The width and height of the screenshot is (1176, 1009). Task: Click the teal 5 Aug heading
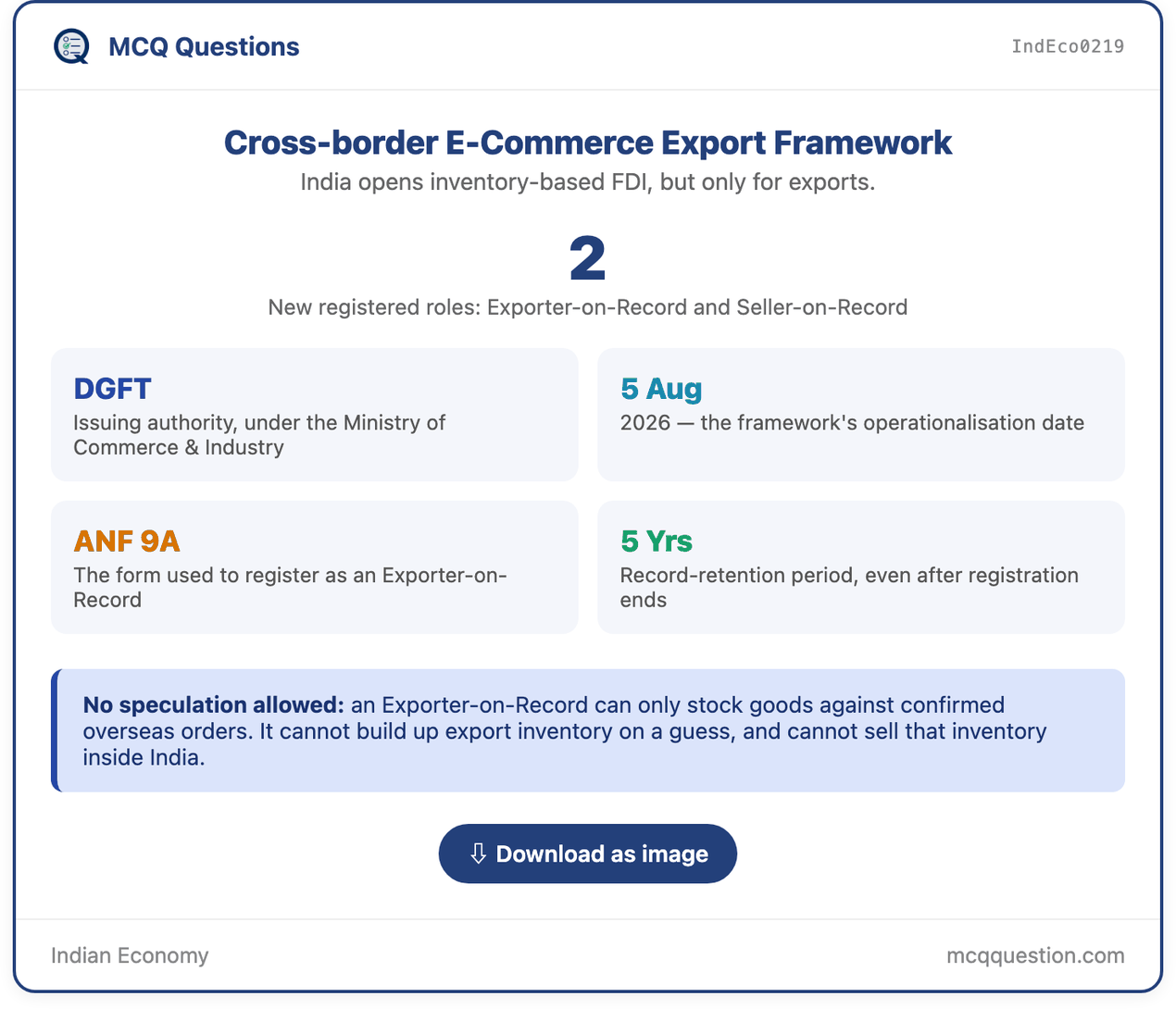pos(661,389)
